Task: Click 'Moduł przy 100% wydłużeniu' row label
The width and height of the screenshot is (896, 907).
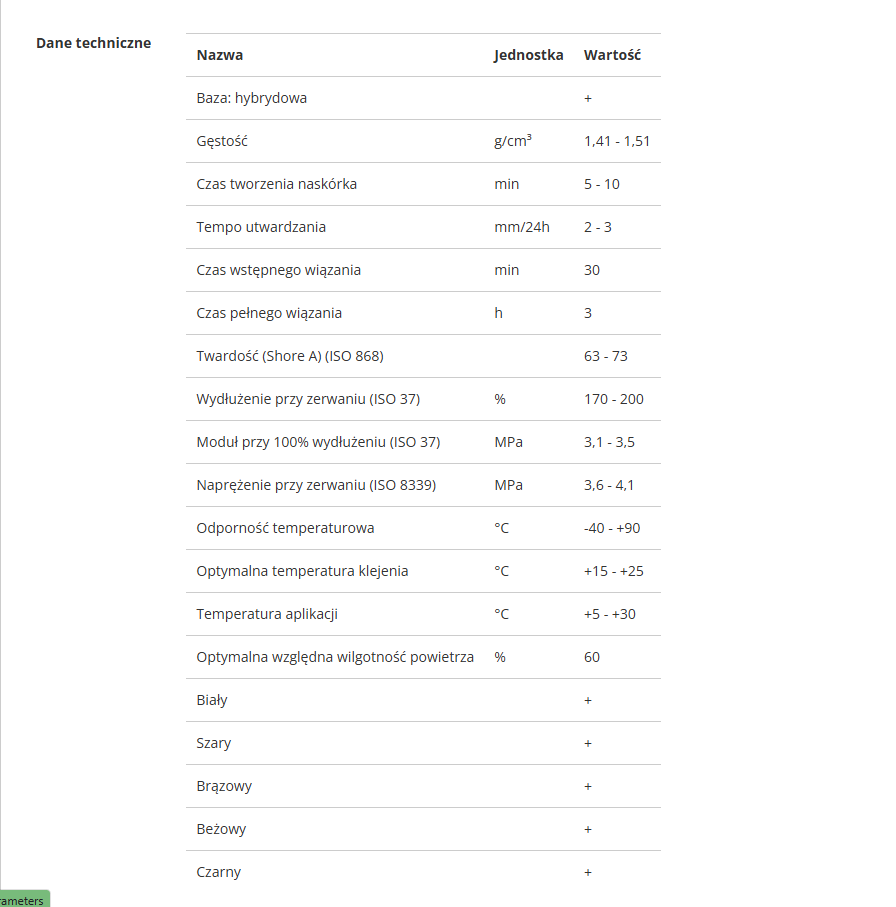Action: (318, 442)
